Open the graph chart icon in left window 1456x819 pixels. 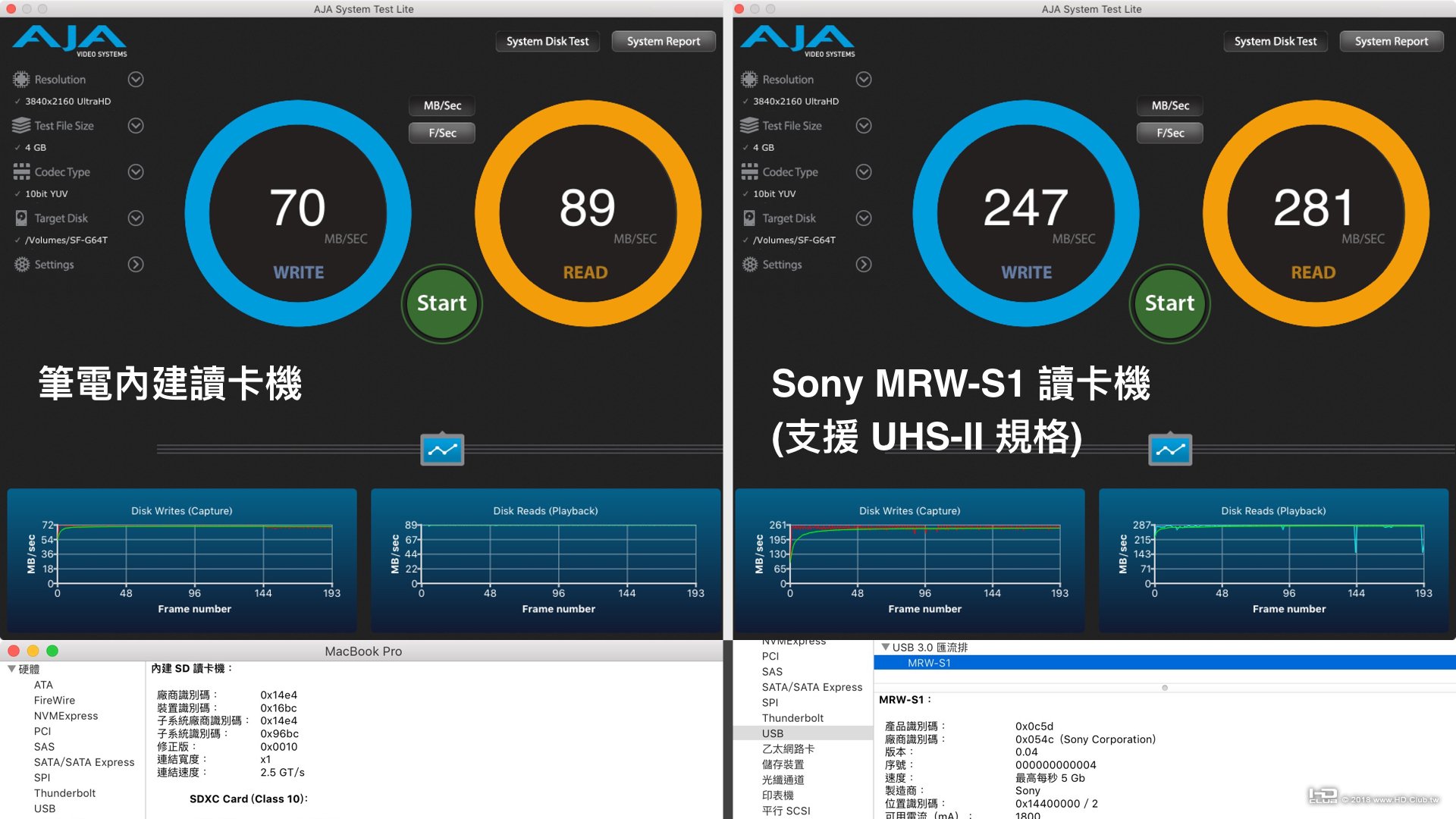click(442, 450)
